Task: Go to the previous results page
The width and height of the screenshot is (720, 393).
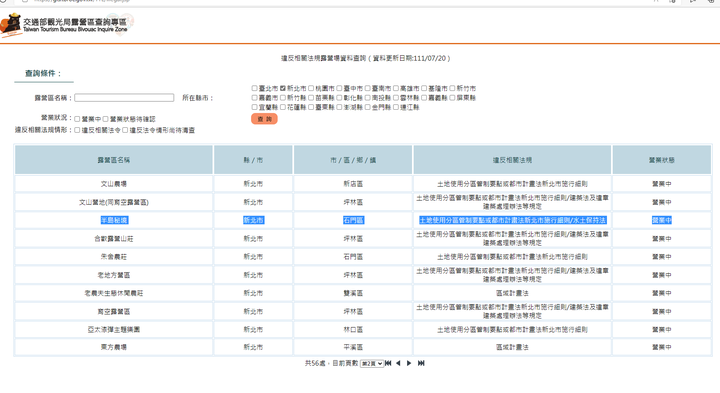Action: tap(398, 363)
